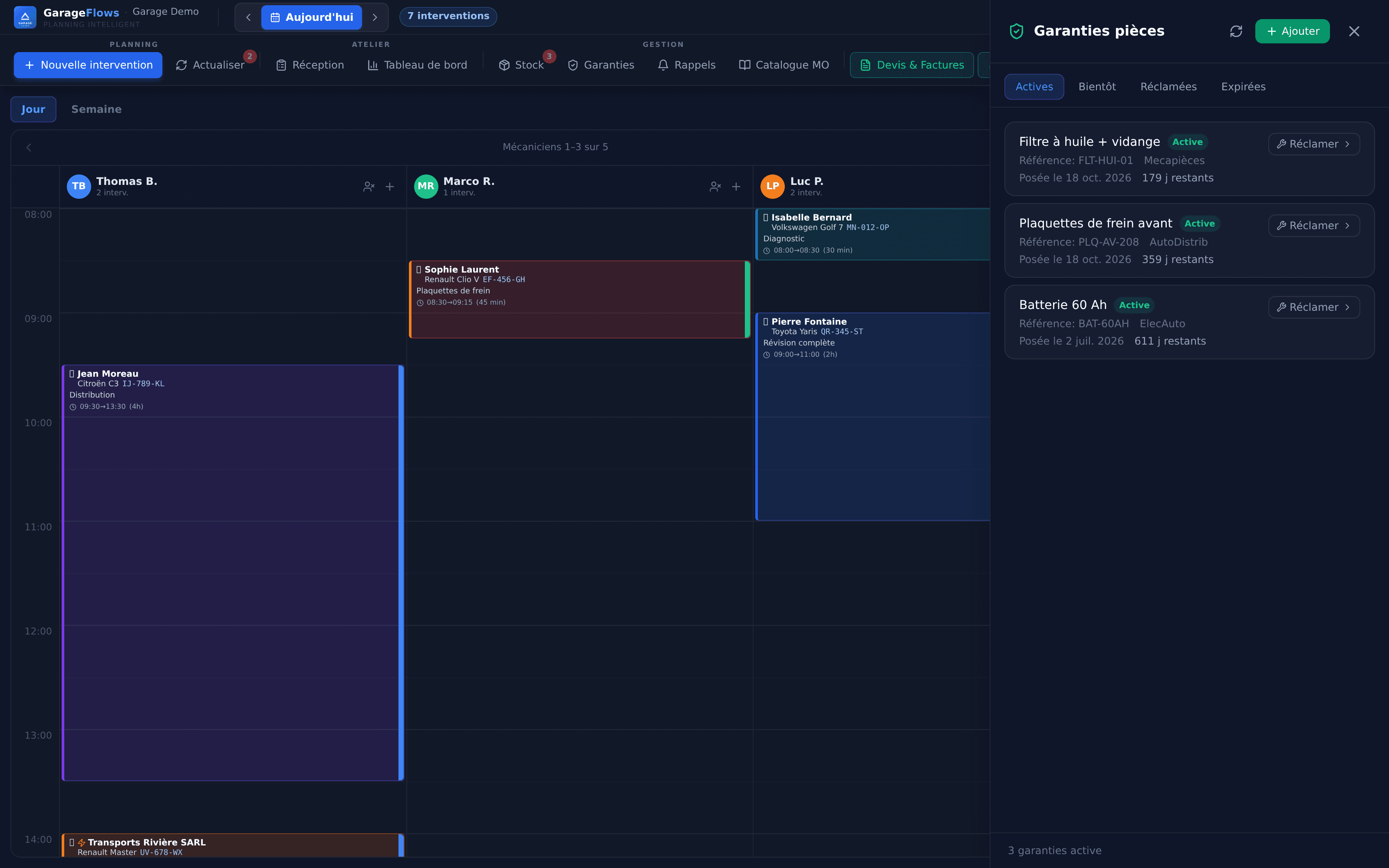The width and height of the screenshot is (1389, 868).
Task: Open Stock from the toolbar
Action: tap(521, 65)
